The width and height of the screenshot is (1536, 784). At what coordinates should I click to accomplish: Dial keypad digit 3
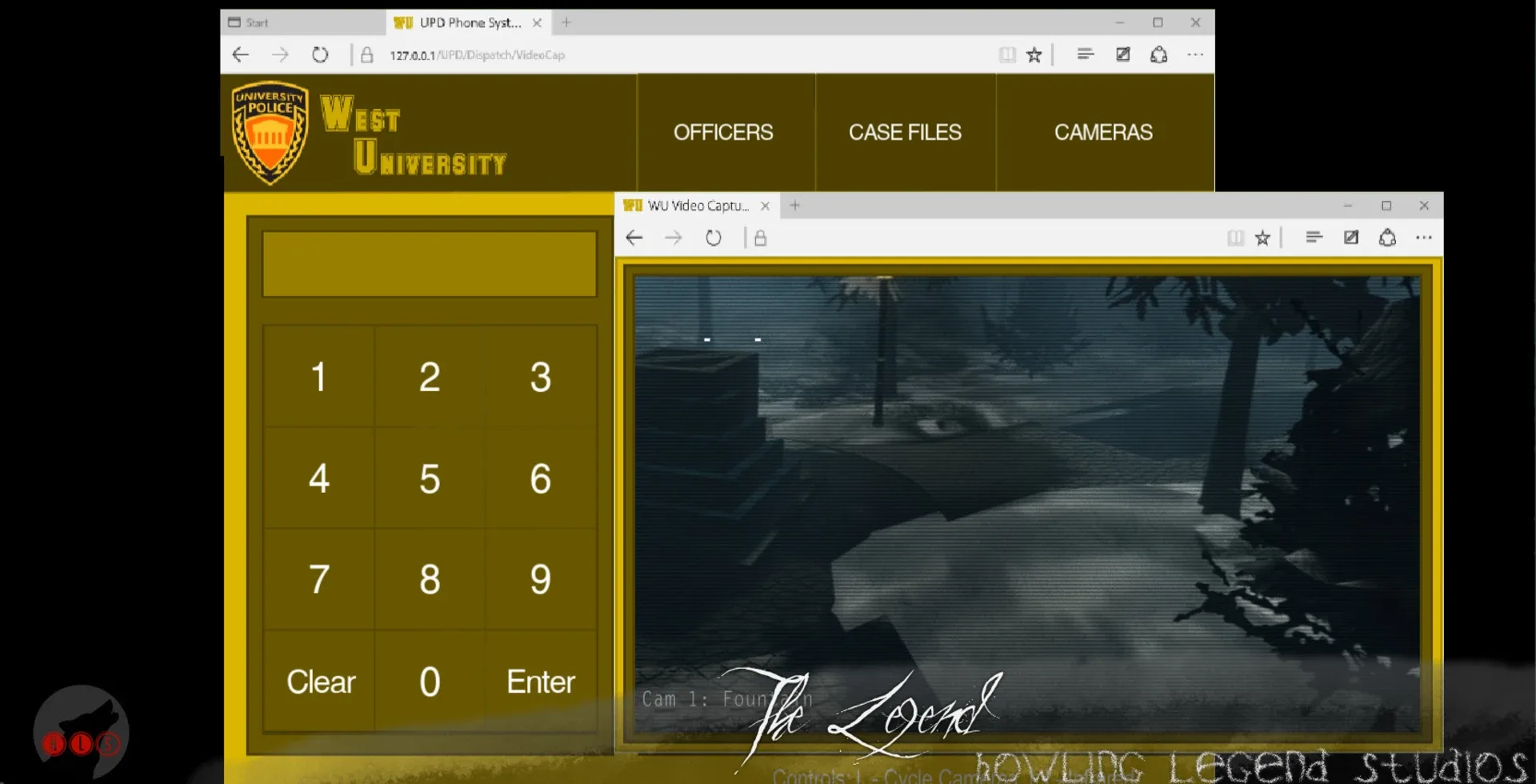coord(541,377)
